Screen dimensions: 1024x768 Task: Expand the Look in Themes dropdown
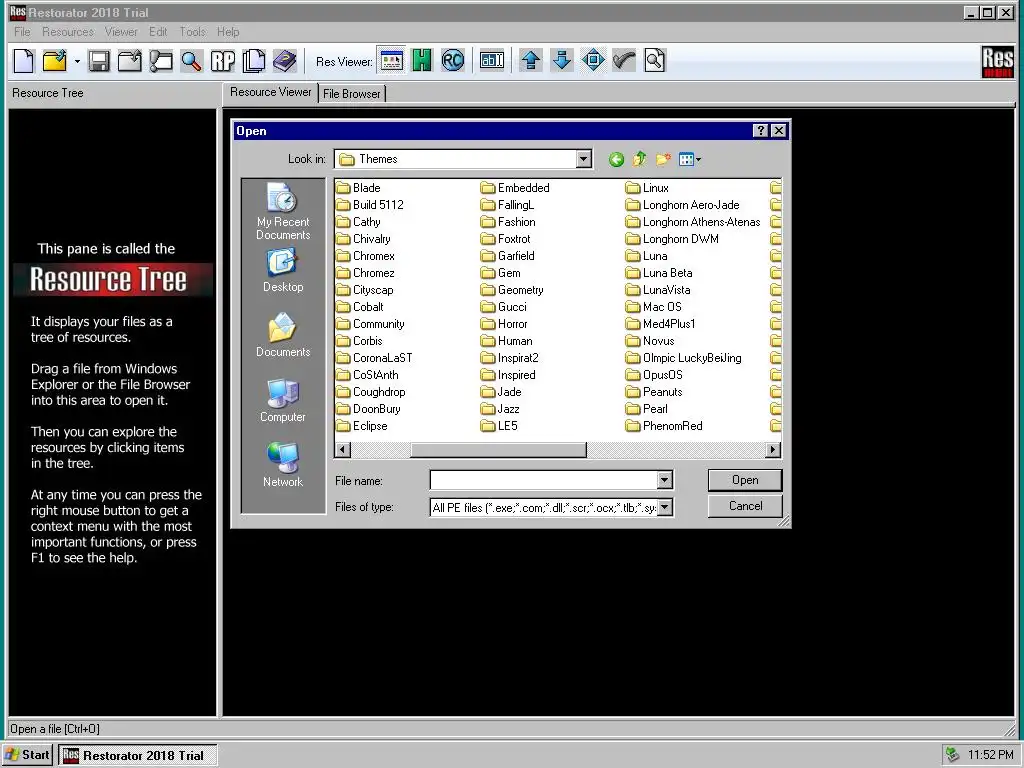tap(584, 159)
